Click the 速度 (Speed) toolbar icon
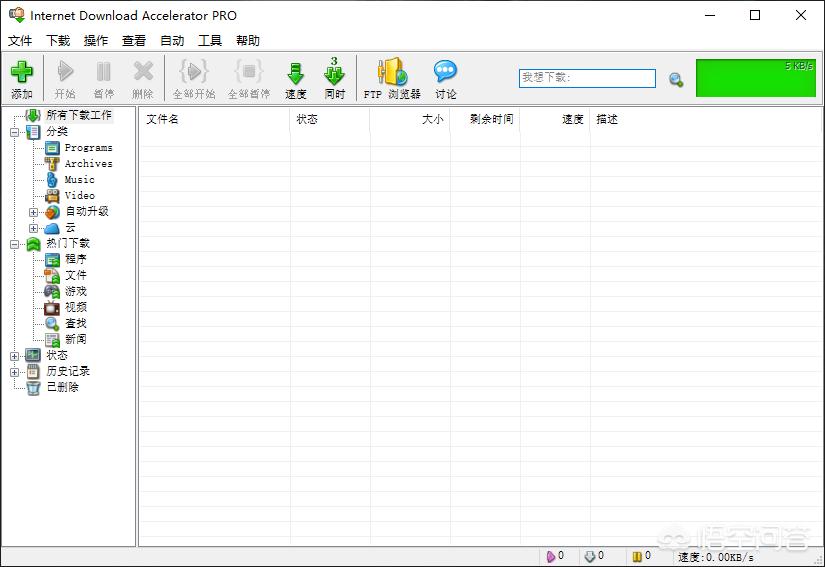825x567 pixels. point(296,76)
